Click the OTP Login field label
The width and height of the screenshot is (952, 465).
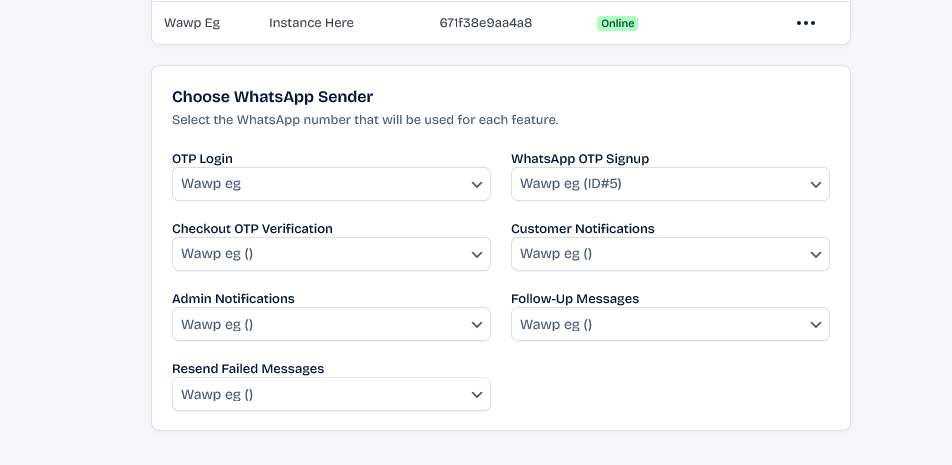click(x=202, y=158)
